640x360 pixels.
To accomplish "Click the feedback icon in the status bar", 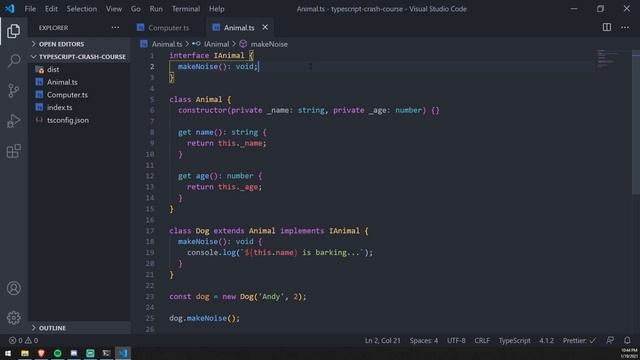I will point(610,340).
